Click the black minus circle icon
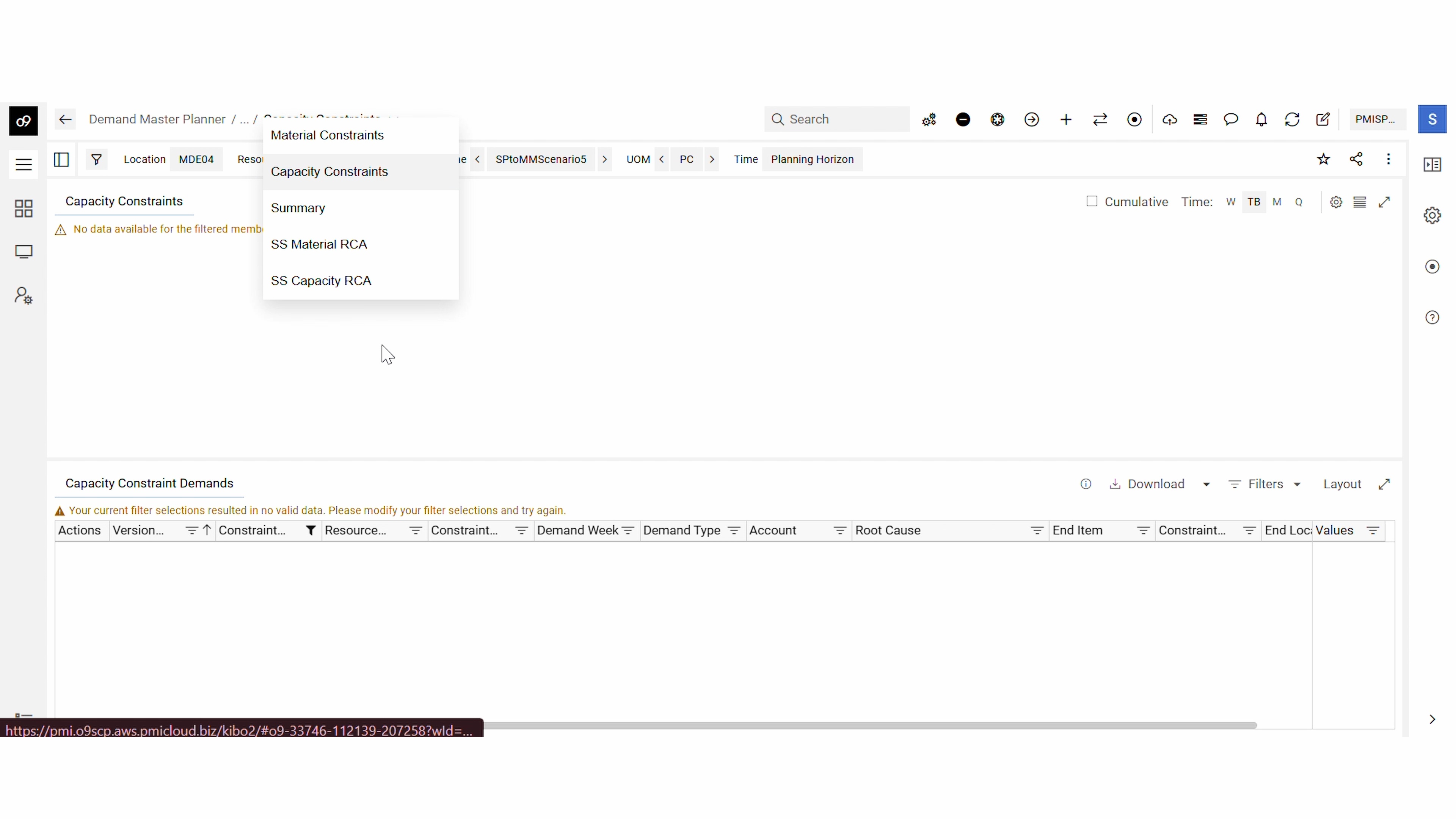Screen dimensions: 1456x819 963,119
